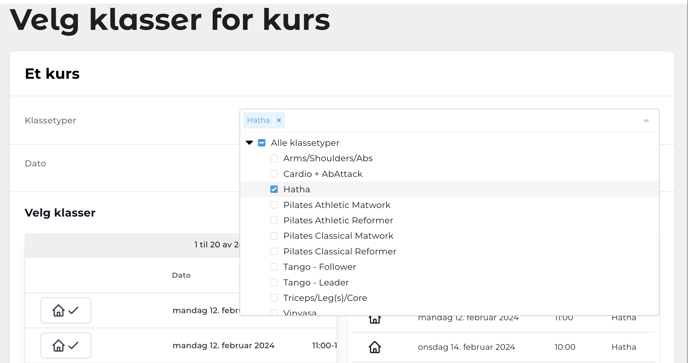Check the Arms/Shoulders/Abs checkbox

274,158
